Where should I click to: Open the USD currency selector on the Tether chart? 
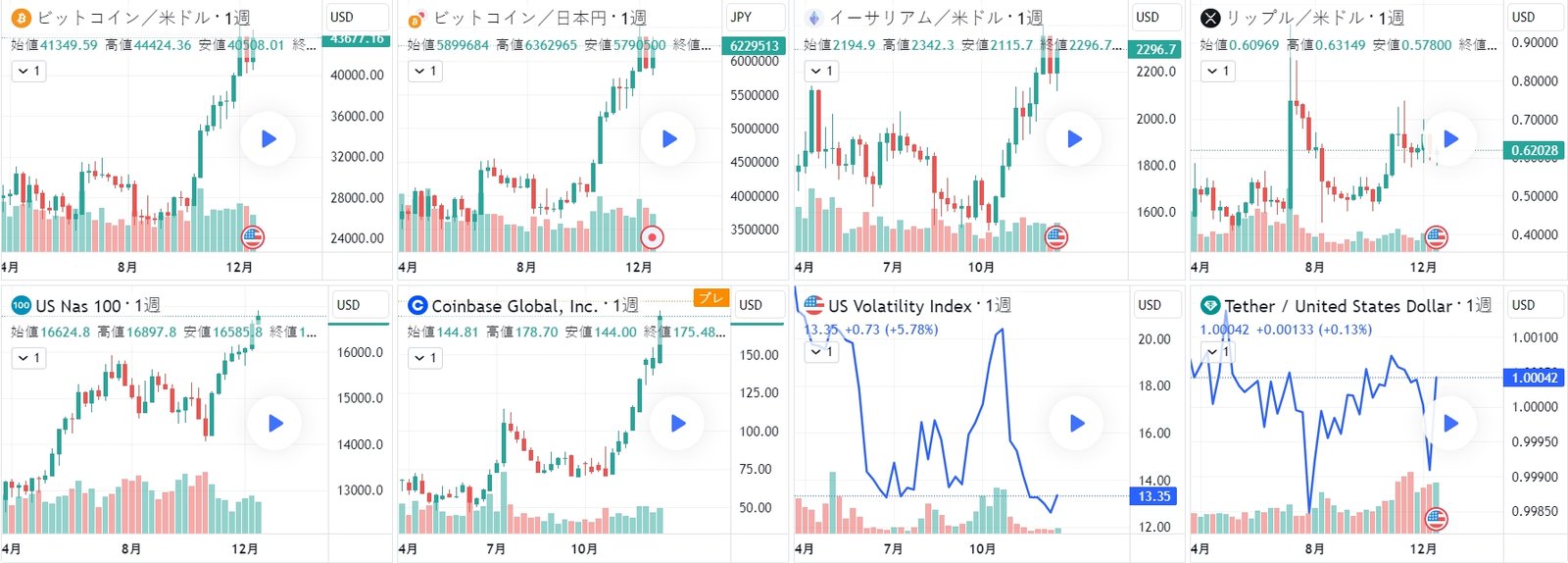point(1523,305)
